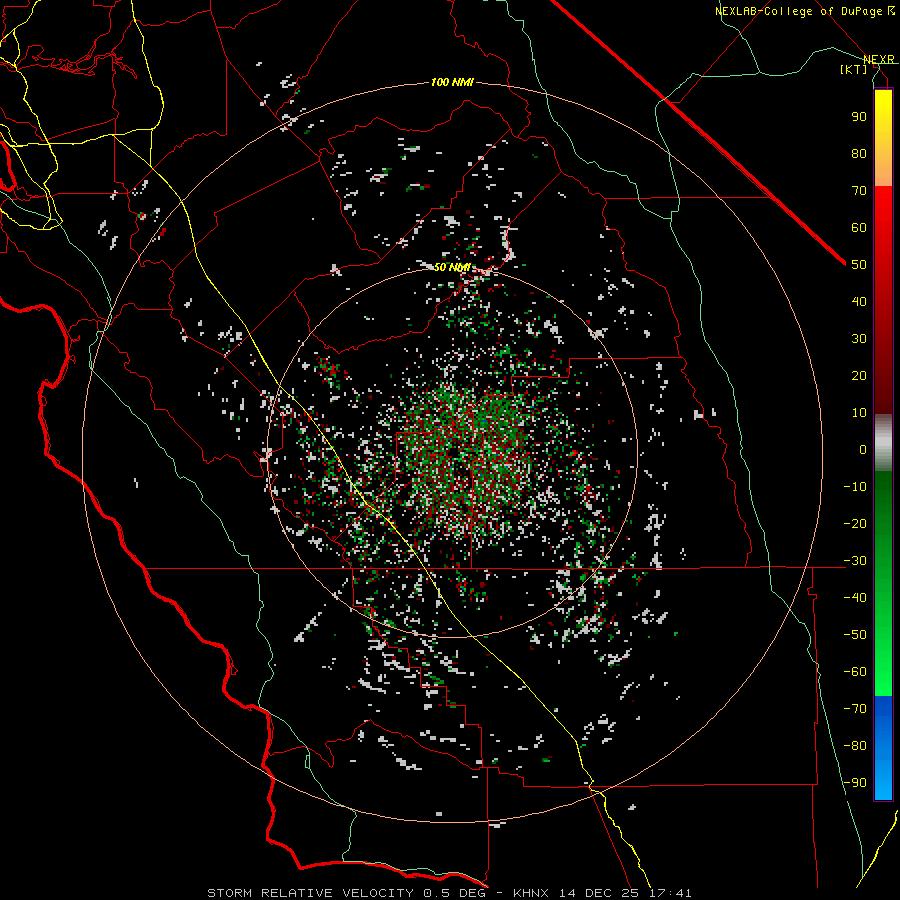Click the -80 value on velocity scale
The height and width of the screenshot is (900, 900).
tap(855, 746)
